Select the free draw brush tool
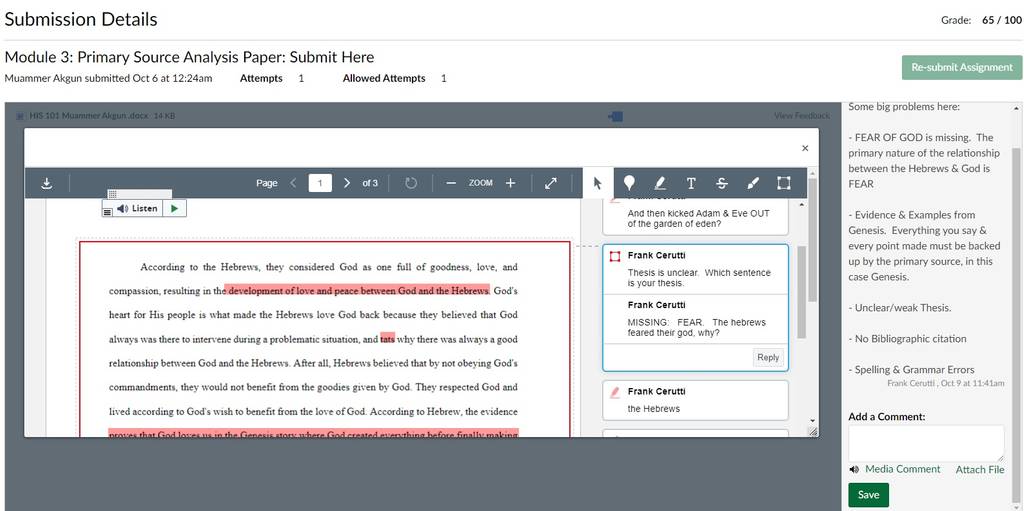 pyautogui.click(x=752, y=183)
